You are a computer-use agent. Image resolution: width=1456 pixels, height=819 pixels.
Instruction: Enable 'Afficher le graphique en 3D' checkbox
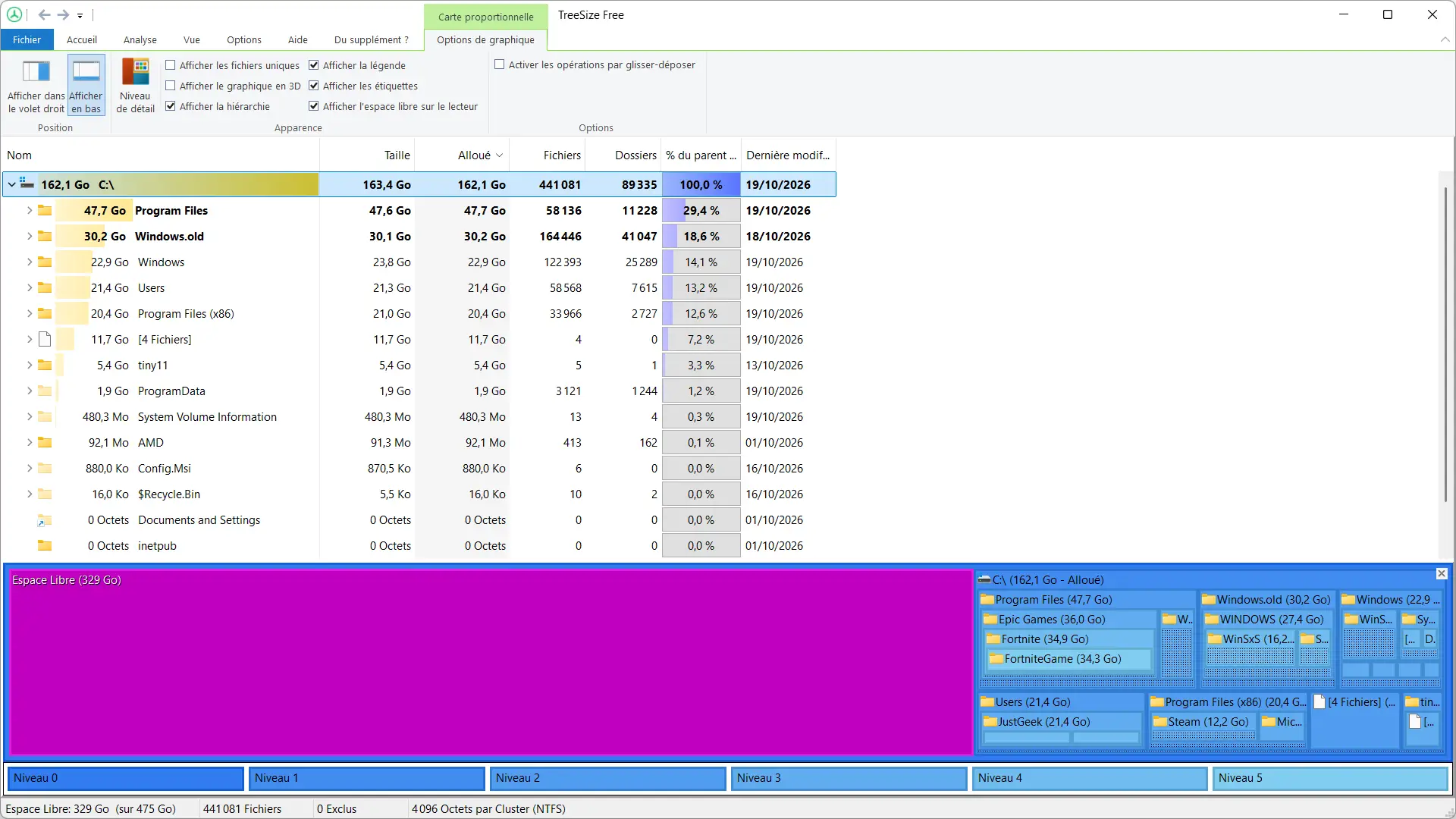[171, 86]
